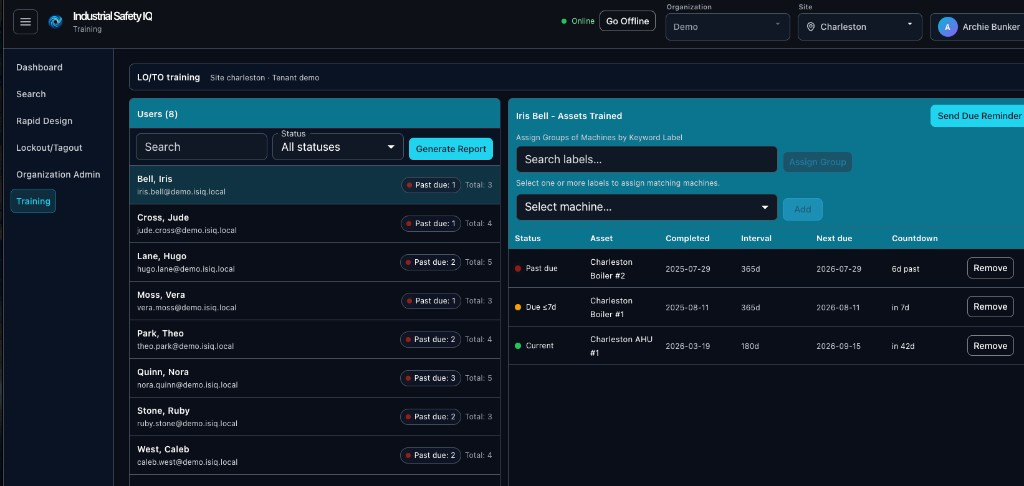Select user Lane, Hugo in the list
Image resolution: width=1024 pixels, height=486 pixels.
click(315, 262)
